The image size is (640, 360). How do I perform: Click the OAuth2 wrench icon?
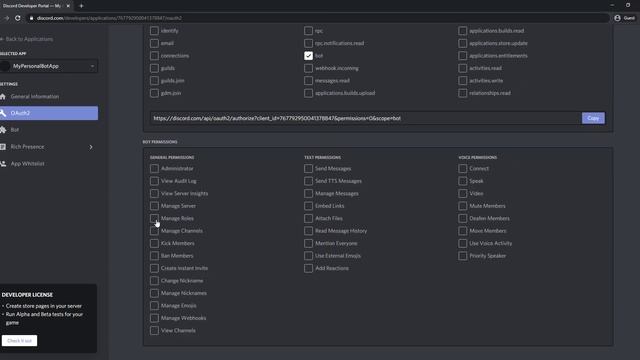pos(3,113)
